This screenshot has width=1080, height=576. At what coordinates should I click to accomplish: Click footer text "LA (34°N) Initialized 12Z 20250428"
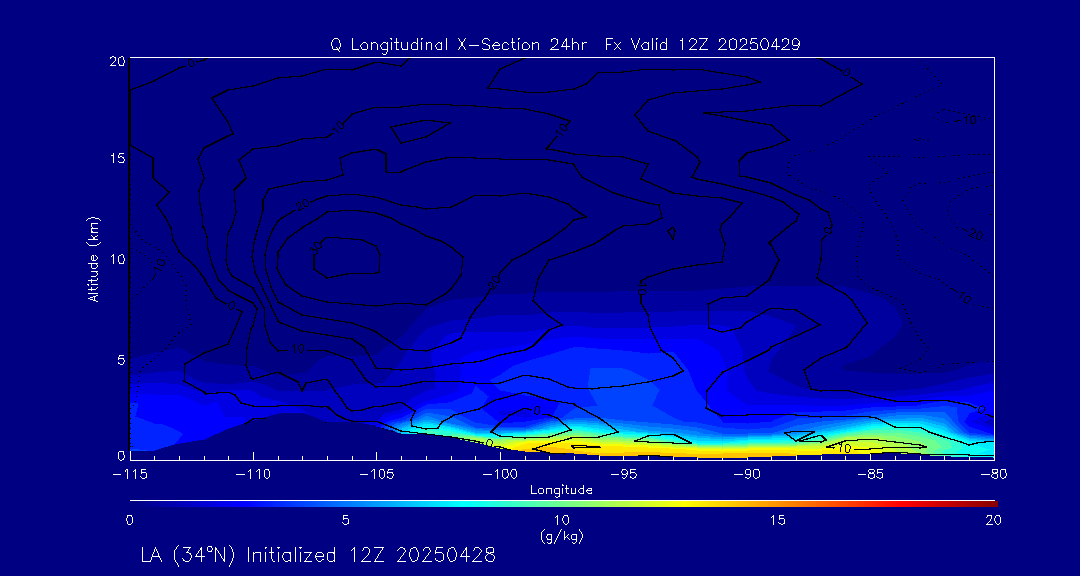coord(318,555)
